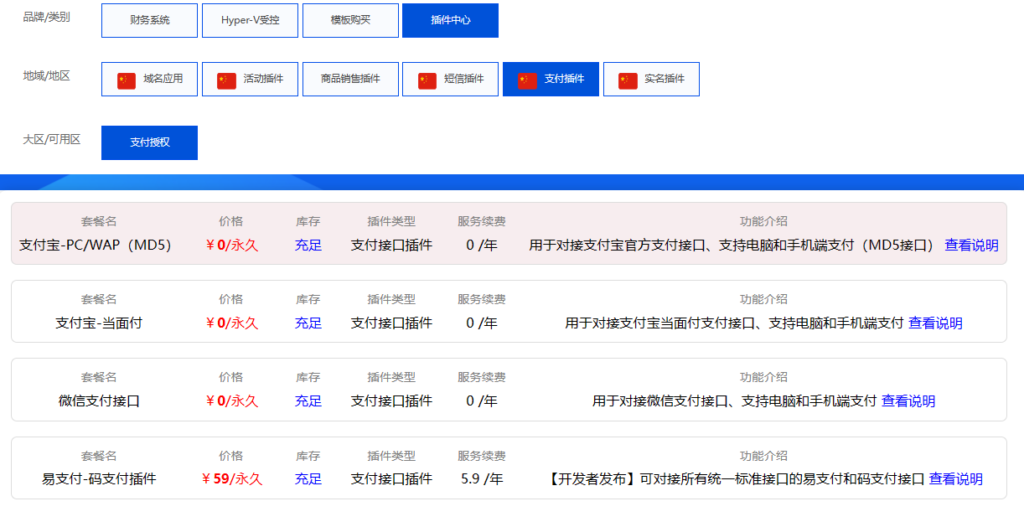1024x522 pixels.
Task: Click the 【开发者发布】 description text
Action: click(734, 479)
